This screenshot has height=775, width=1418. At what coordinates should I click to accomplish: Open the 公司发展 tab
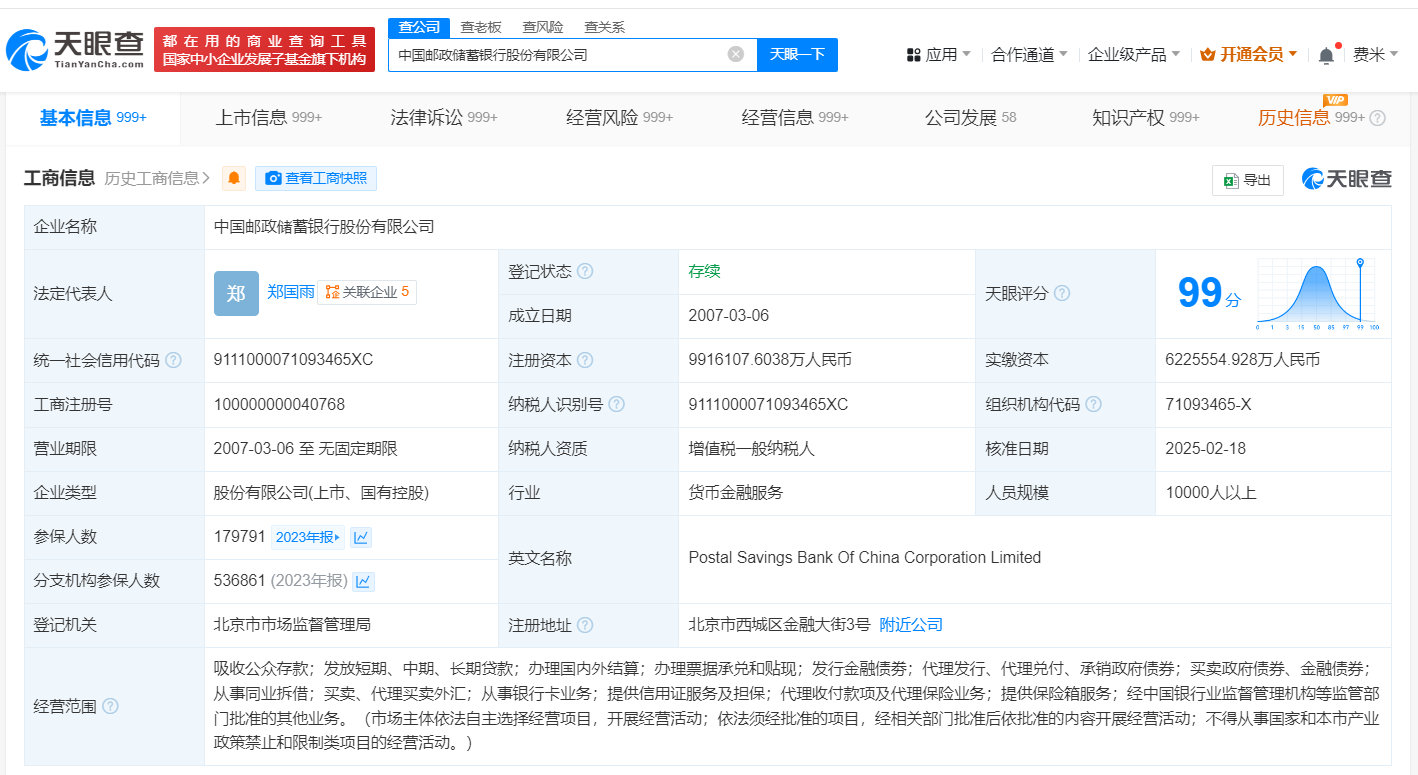[x=970, y=118]
